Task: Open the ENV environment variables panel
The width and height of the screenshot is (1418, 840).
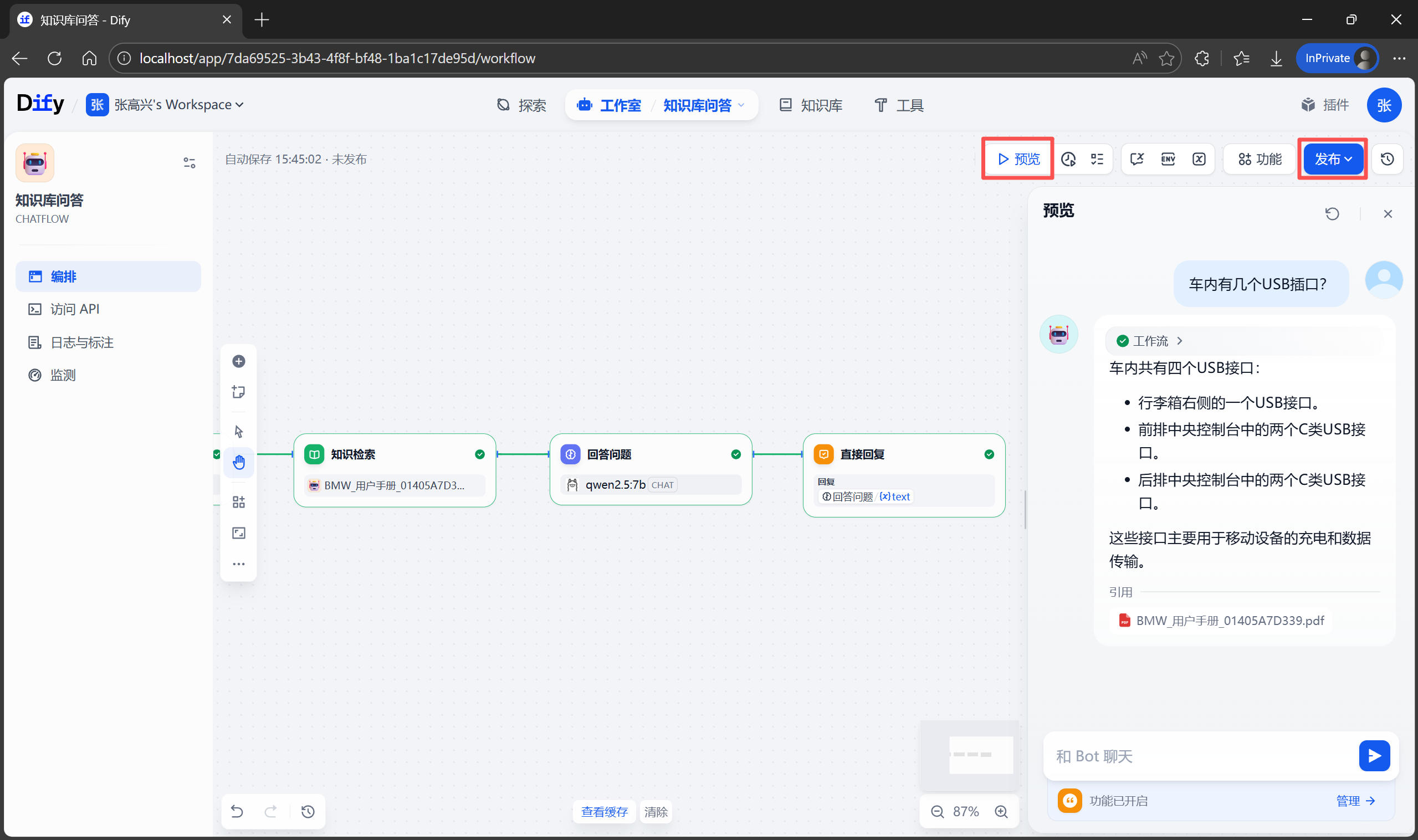Action: (1167, 159)
